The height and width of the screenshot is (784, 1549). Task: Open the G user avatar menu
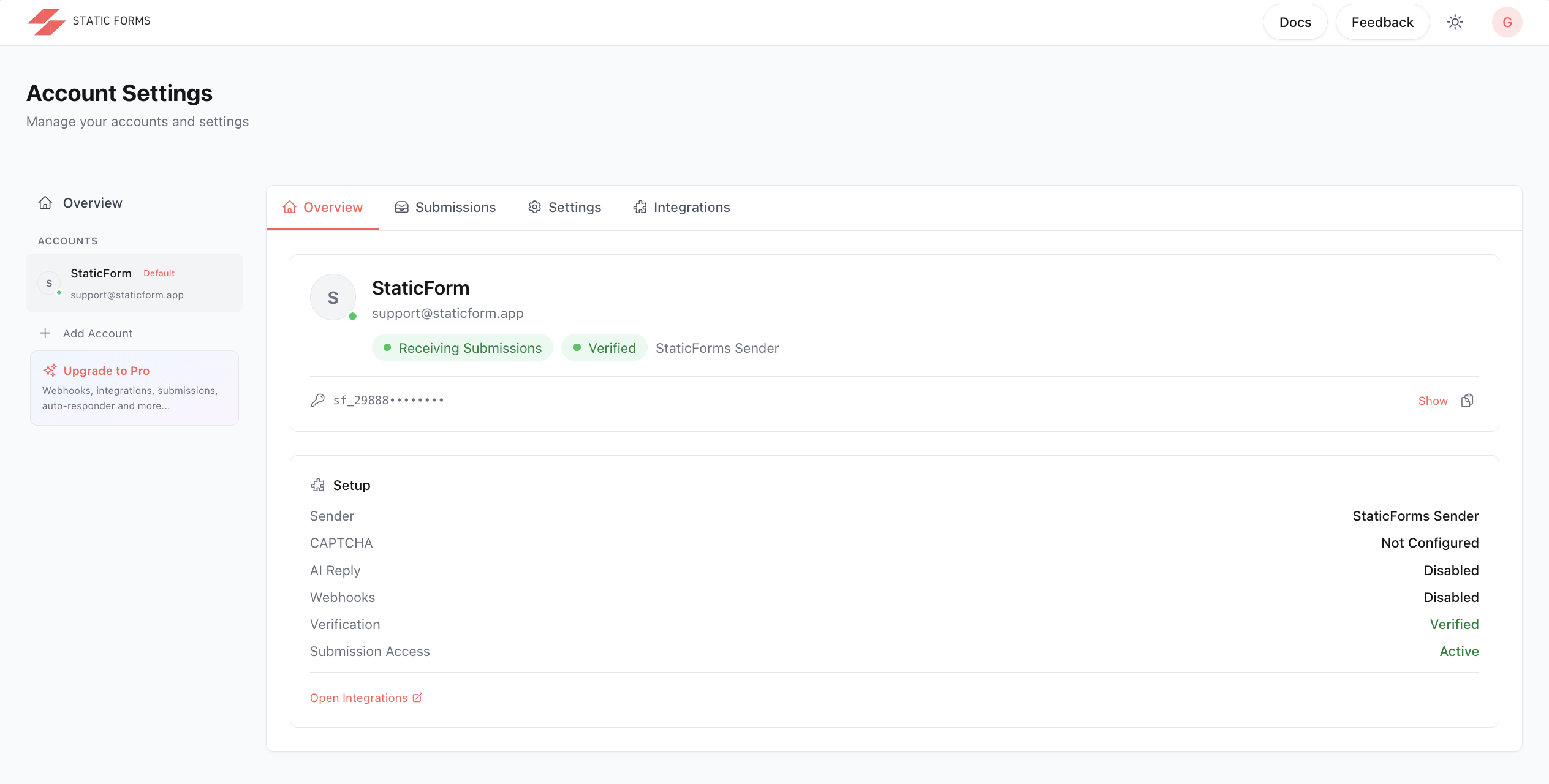1507,22
